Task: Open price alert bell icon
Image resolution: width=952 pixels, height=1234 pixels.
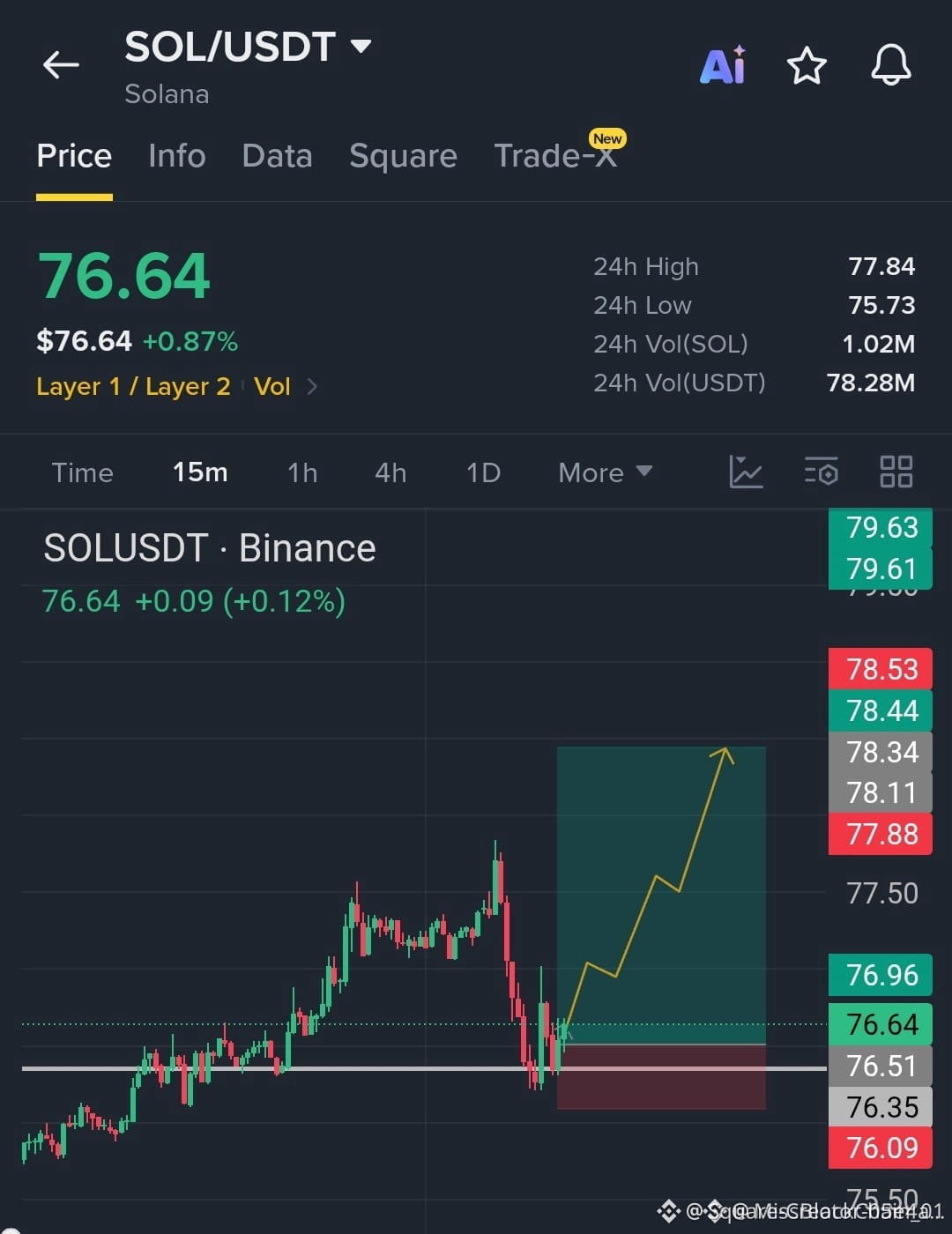Action: 891,65
